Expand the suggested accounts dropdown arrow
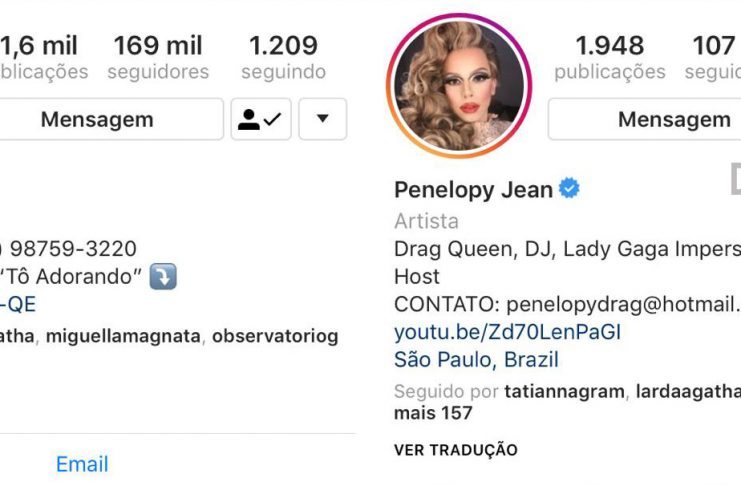 pyautogui.click(x=323, y=119)
